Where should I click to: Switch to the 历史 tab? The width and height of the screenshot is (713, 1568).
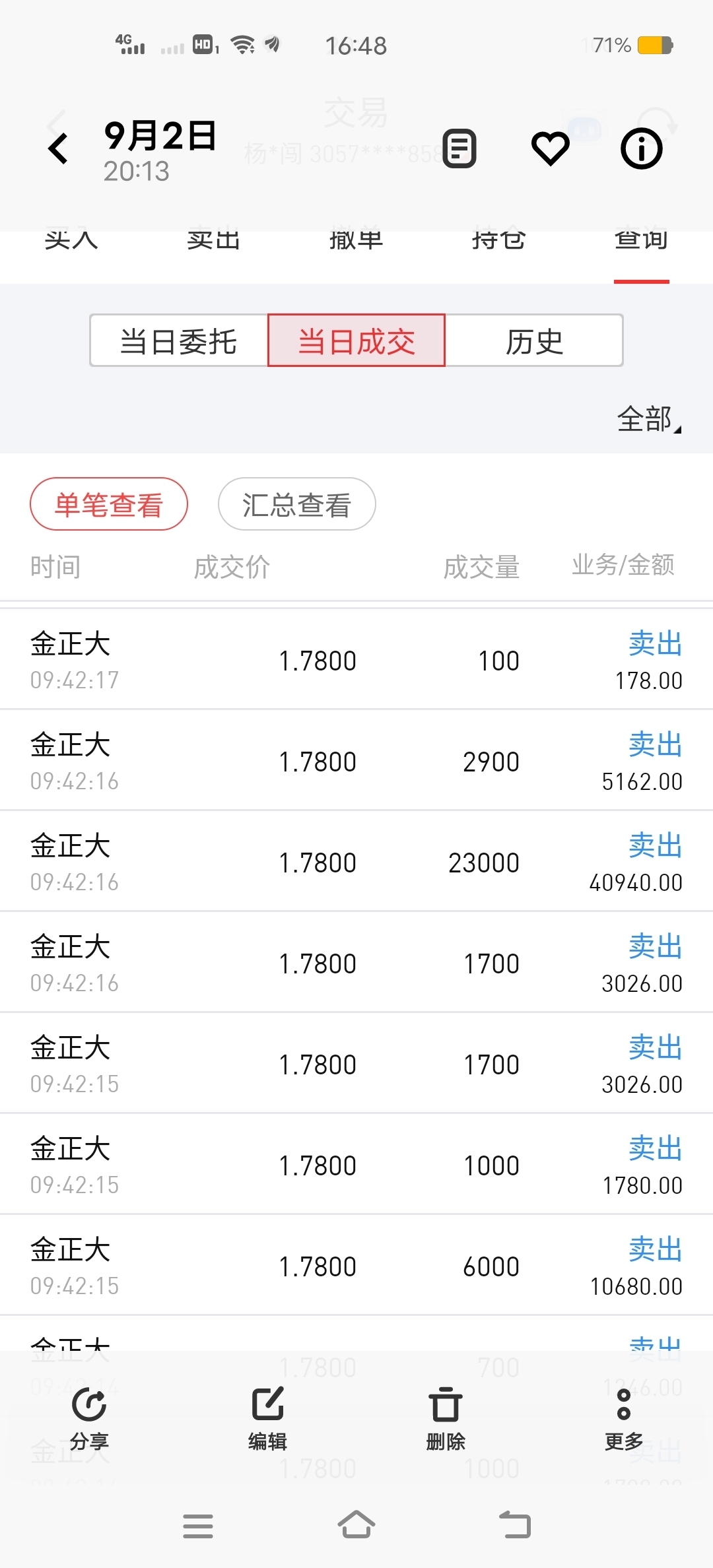click(x=534, y=341)
